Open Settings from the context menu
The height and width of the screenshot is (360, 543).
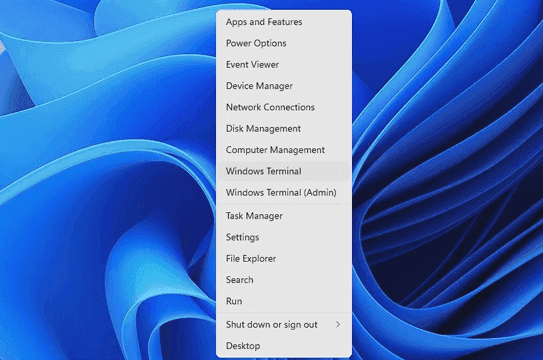284,237
